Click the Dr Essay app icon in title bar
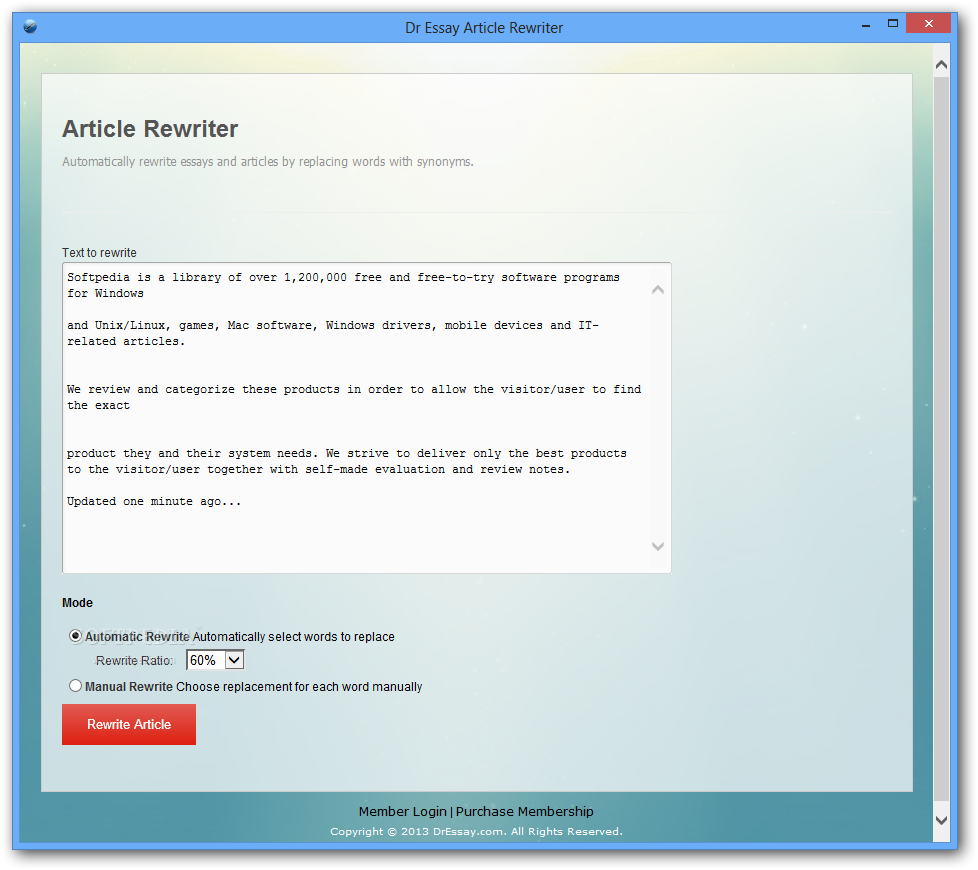 [x=30, y=27]
